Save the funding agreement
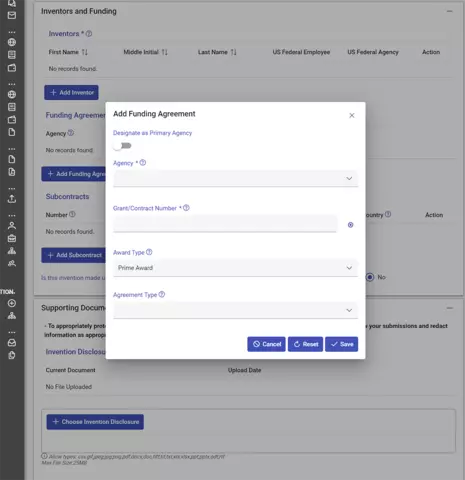This screenshot has width=465, height=480. [342, 344]
